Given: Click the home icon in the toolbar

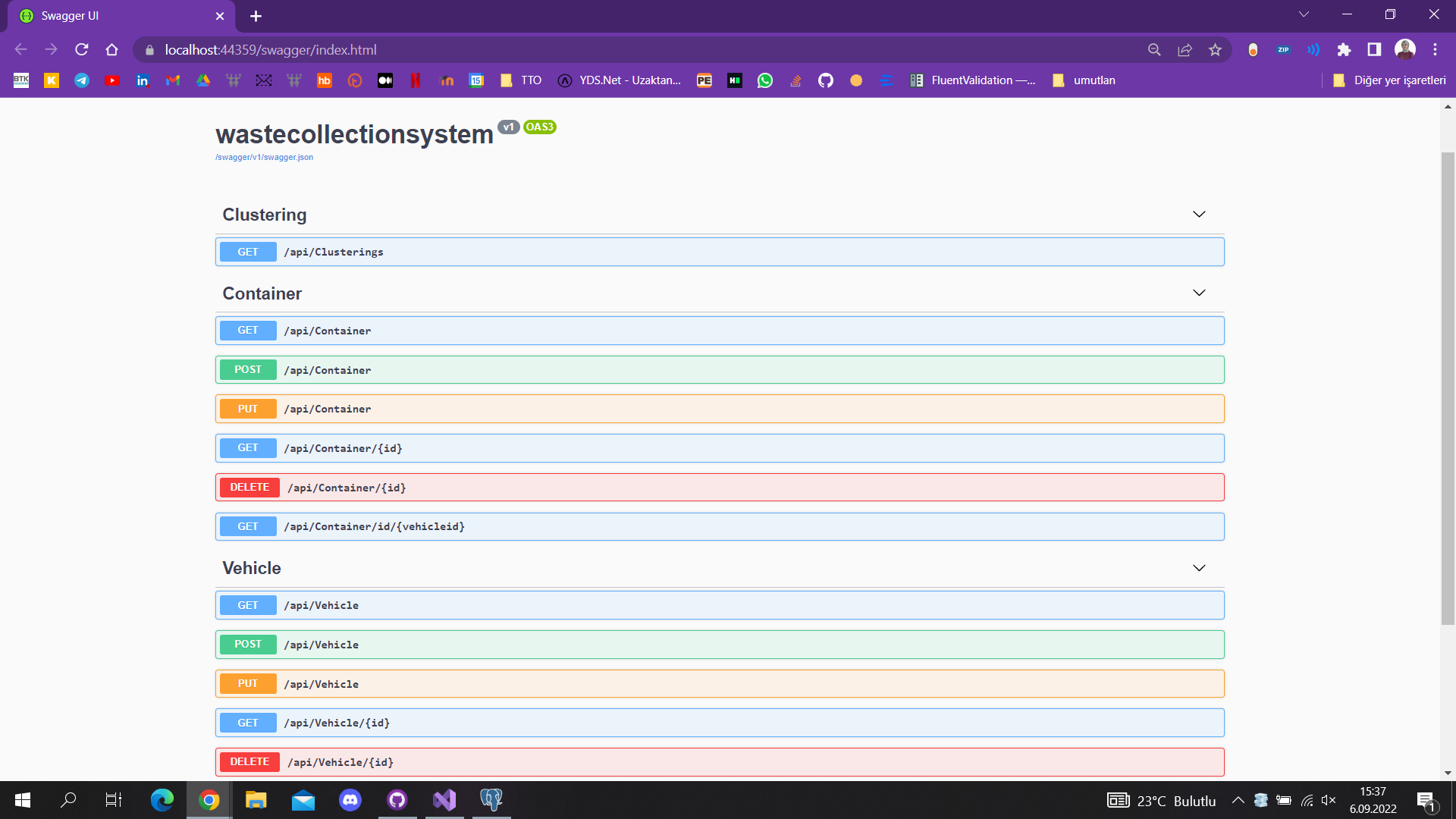Looking at the screenshot, I should click(112, 50).
